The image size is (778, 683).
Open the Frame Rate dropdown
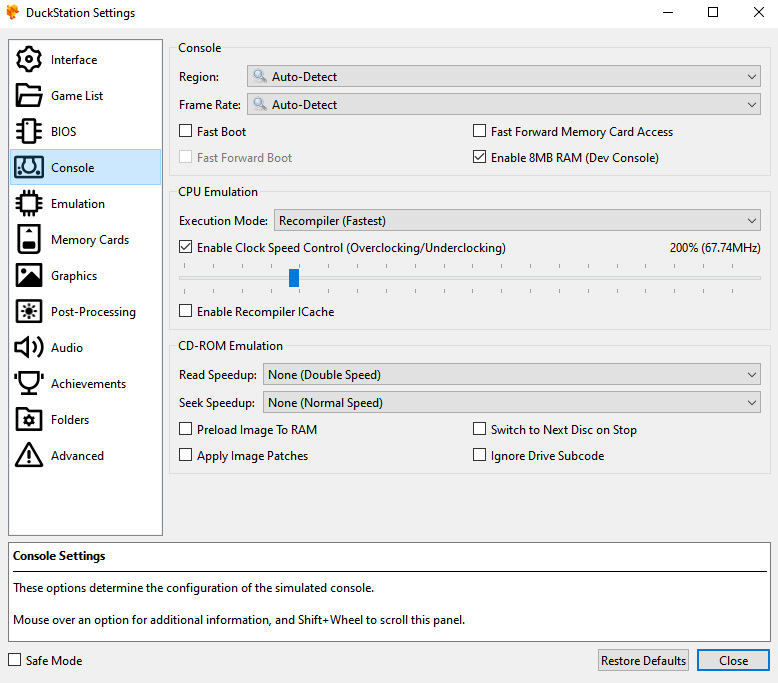click(504, 105)
